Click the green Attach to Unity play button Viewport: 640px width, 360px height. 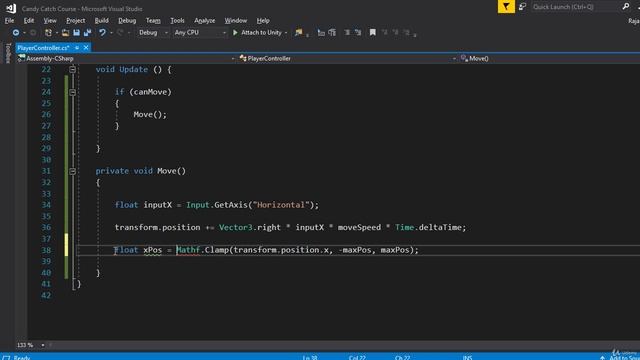click(x=235, y=32)
